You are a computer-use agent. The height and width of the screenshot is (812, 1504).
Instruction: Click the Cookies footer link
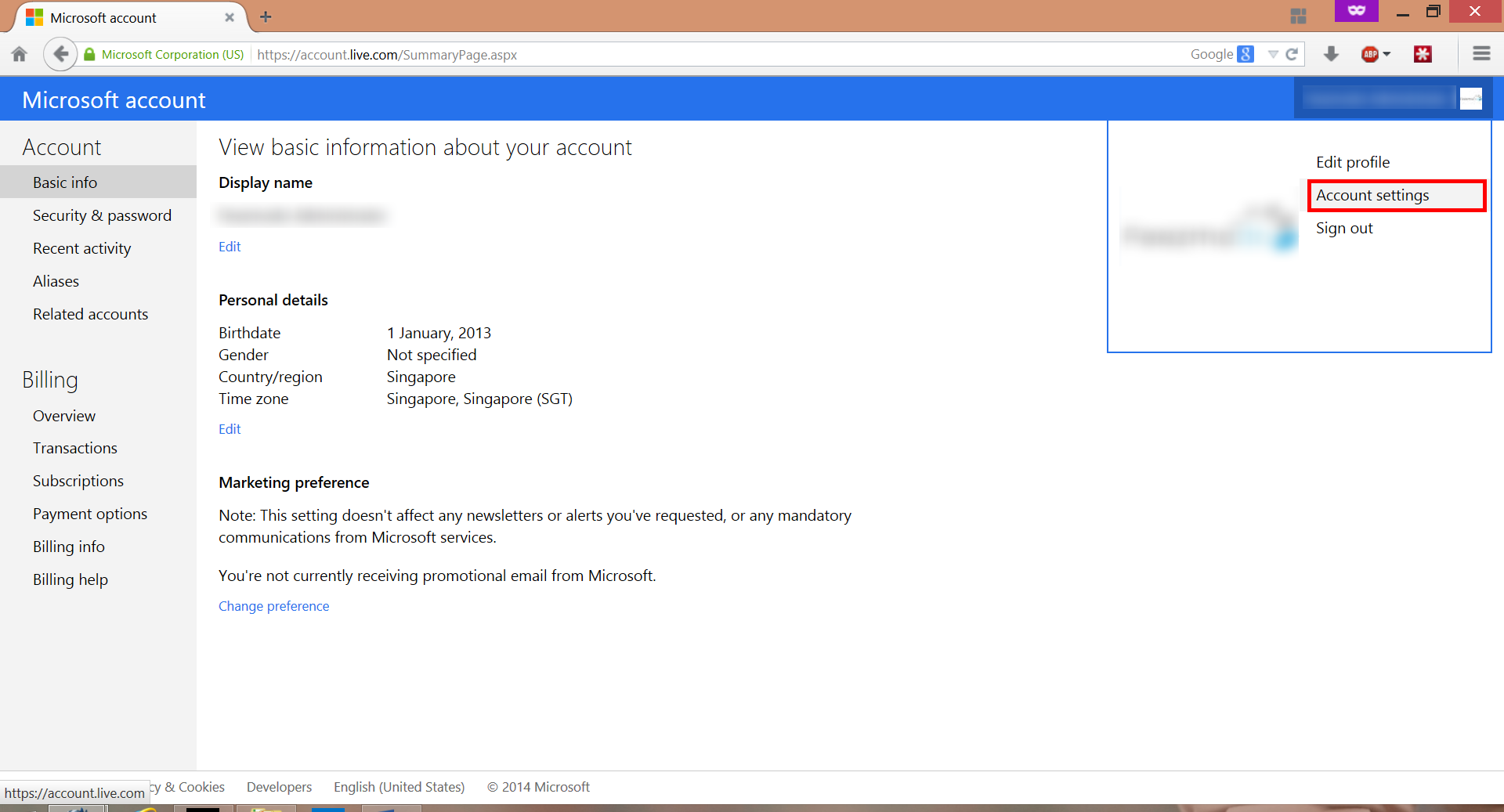[188, 787]
